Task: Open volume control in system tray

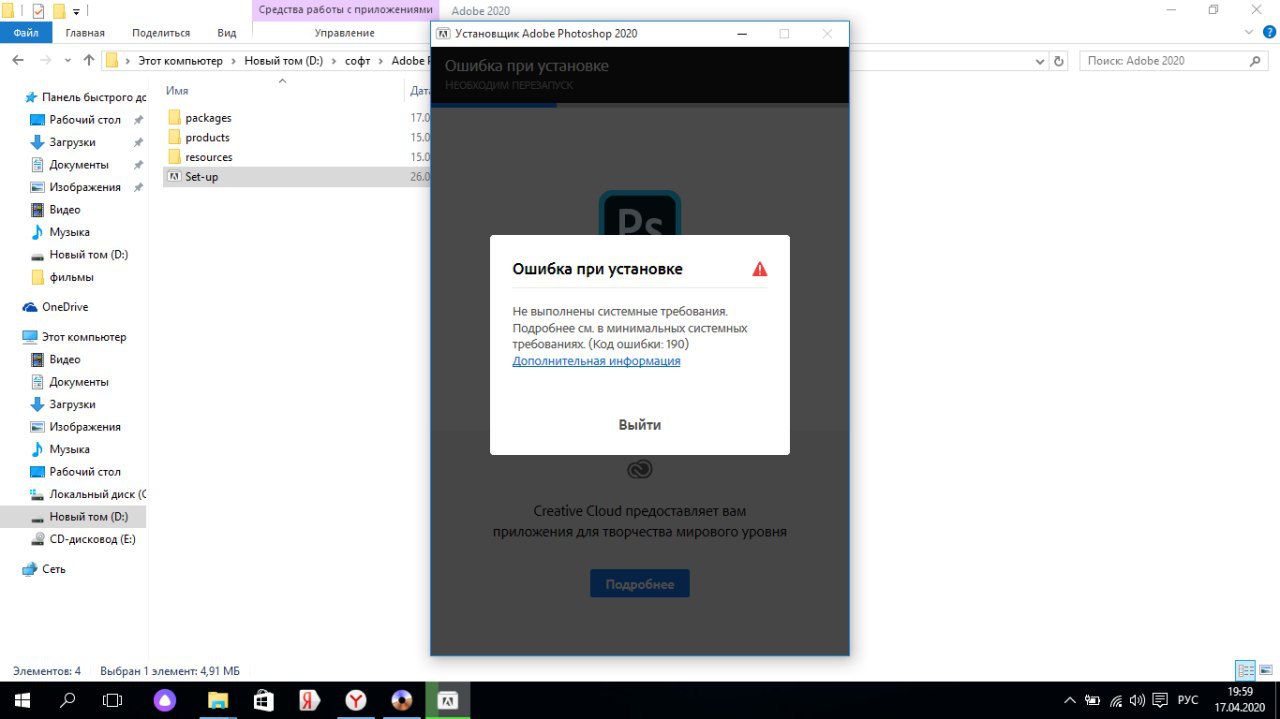Action: click(1138, 700)
